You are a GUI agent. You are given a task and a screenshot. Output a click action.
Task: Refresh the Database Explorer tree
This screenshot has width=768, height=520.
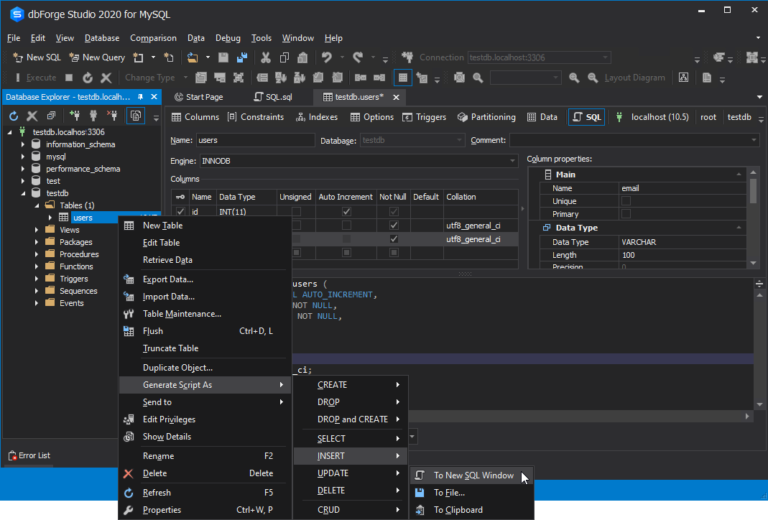[x=14, y=116]
